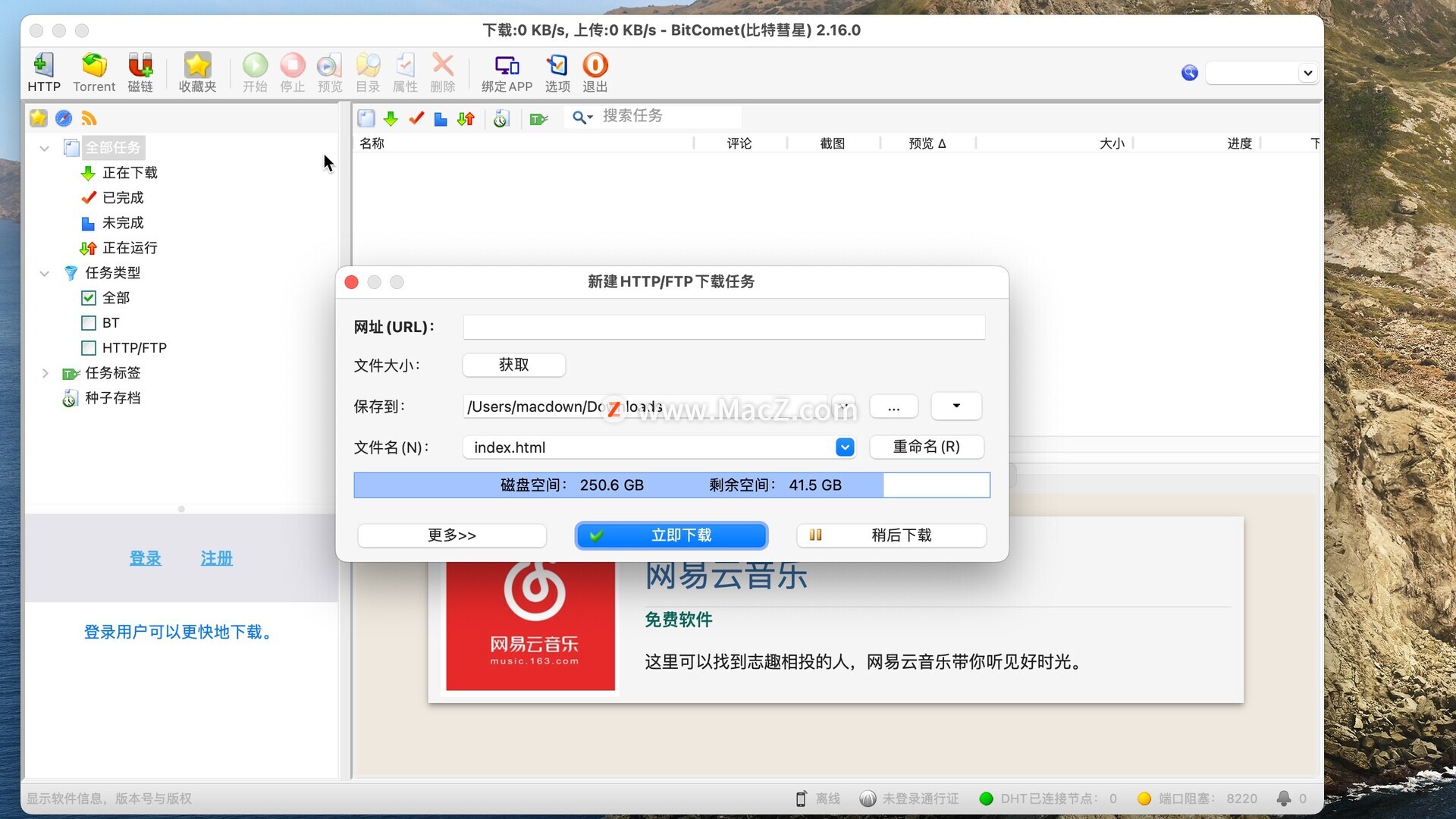Image resolution: width=1456 pixels, height=819 pixels.
Task: Toggle the HTTP/FTP task type checkbox
Action: (89, 348)
